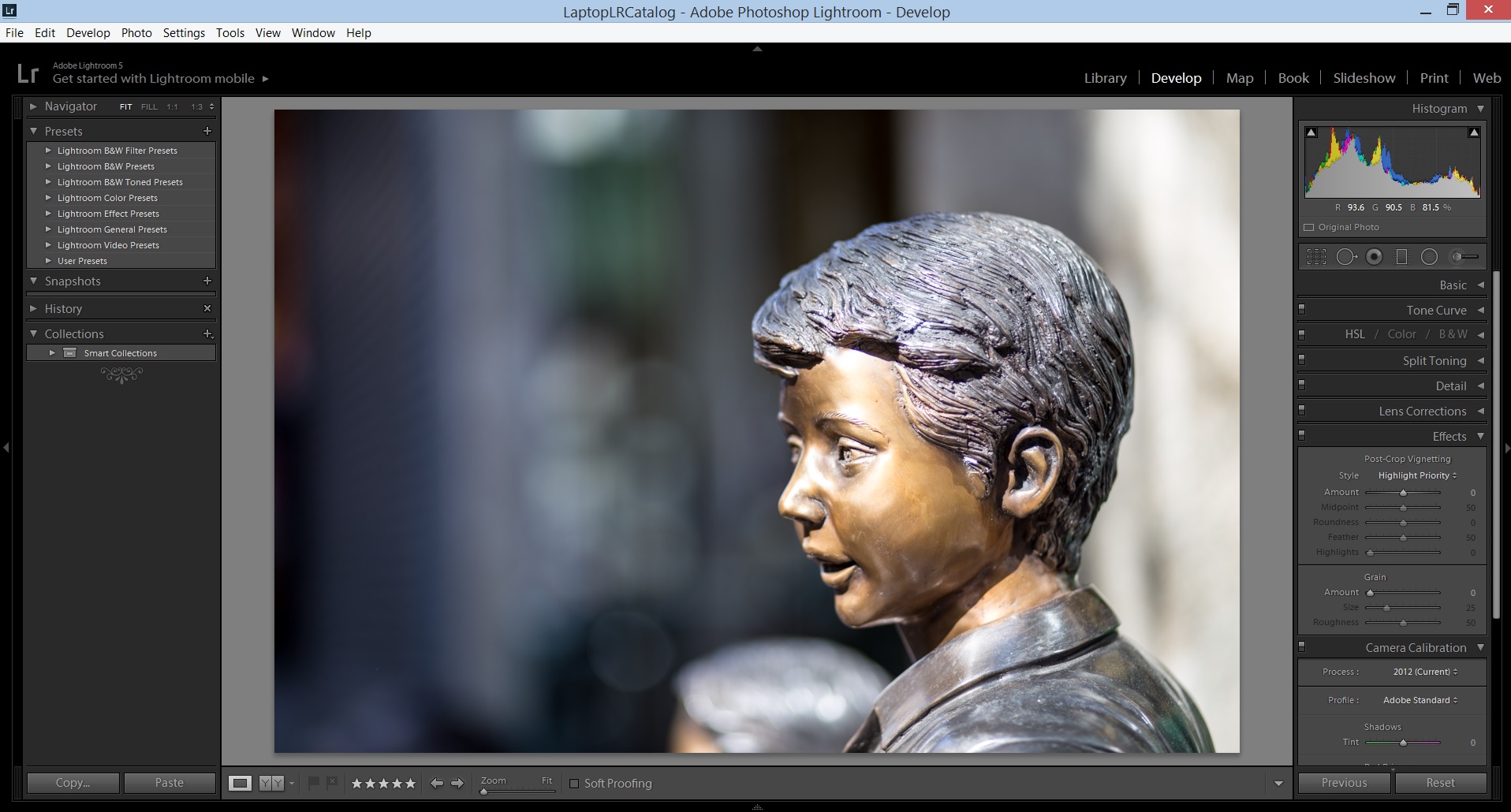Toggle the Lens Corrections panel switch
1511x812 pixels.
click(x=1301, y=410)
